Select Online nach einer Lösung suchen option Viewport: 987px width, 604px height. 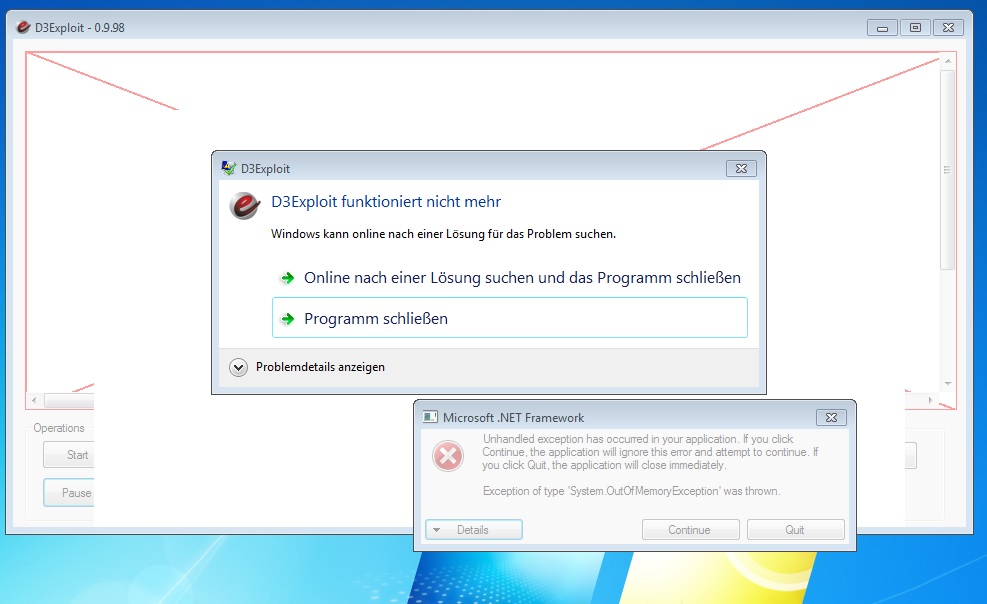coord(509,277)
